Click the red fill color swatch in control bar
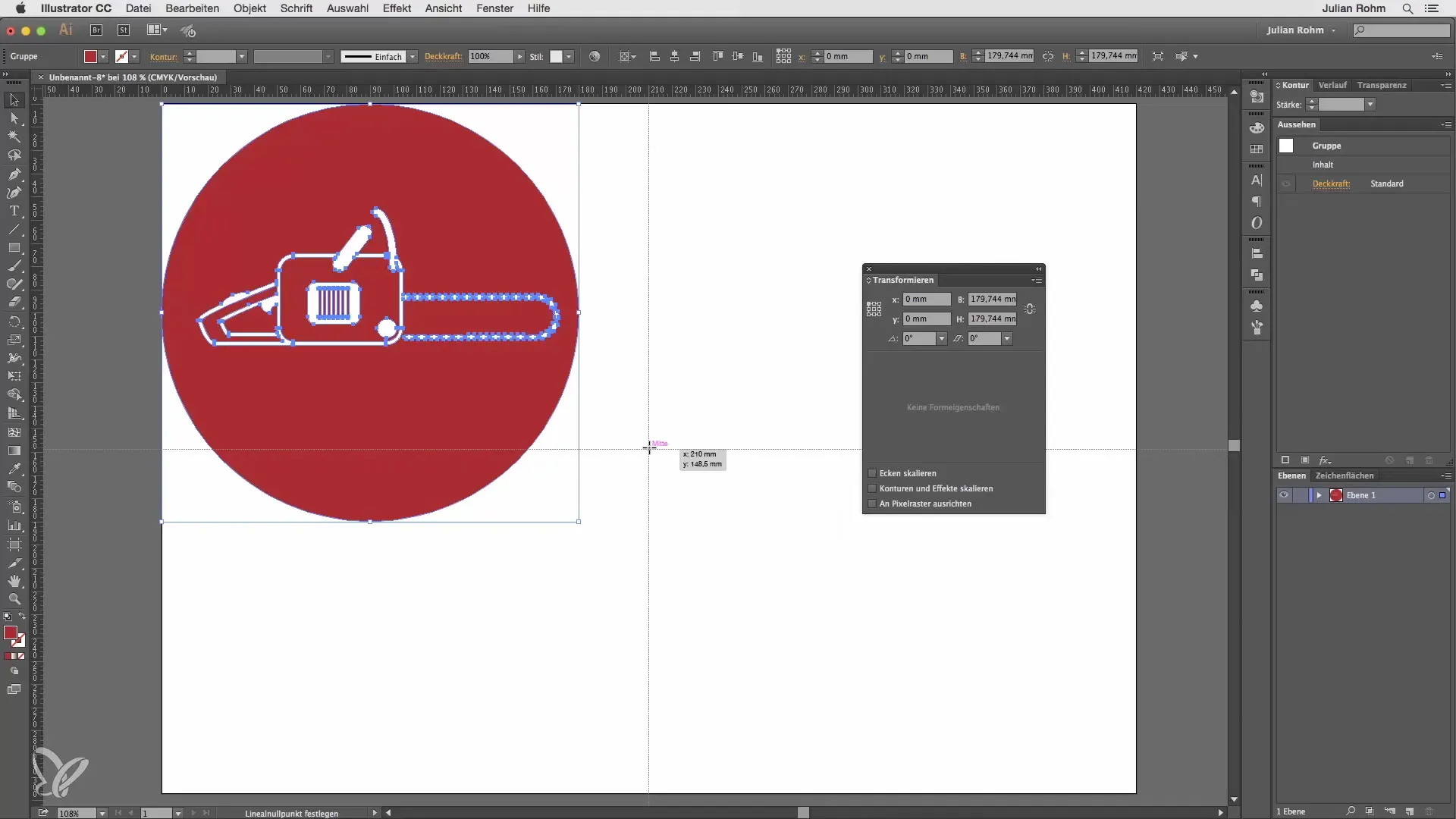1456x819 pixels. pyautogui.click(x=90, y=57)
